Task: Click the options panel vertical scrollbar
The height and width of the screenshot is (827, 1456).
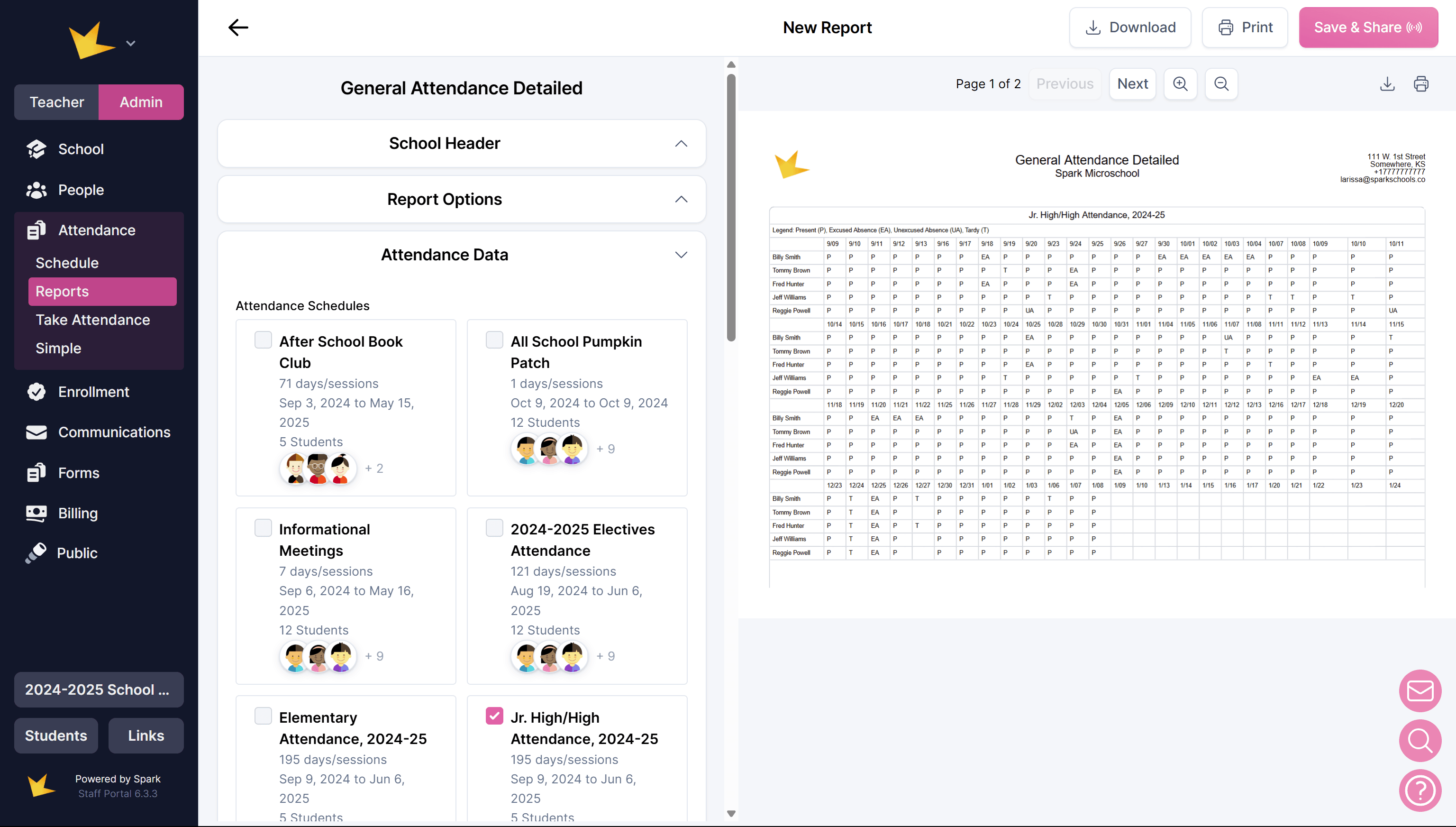Action: click(731, 207)
